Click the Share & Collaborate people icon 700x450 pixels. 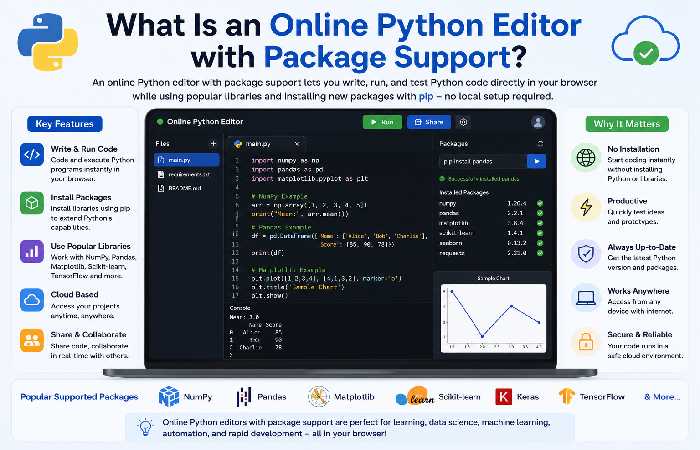point(32,340)
